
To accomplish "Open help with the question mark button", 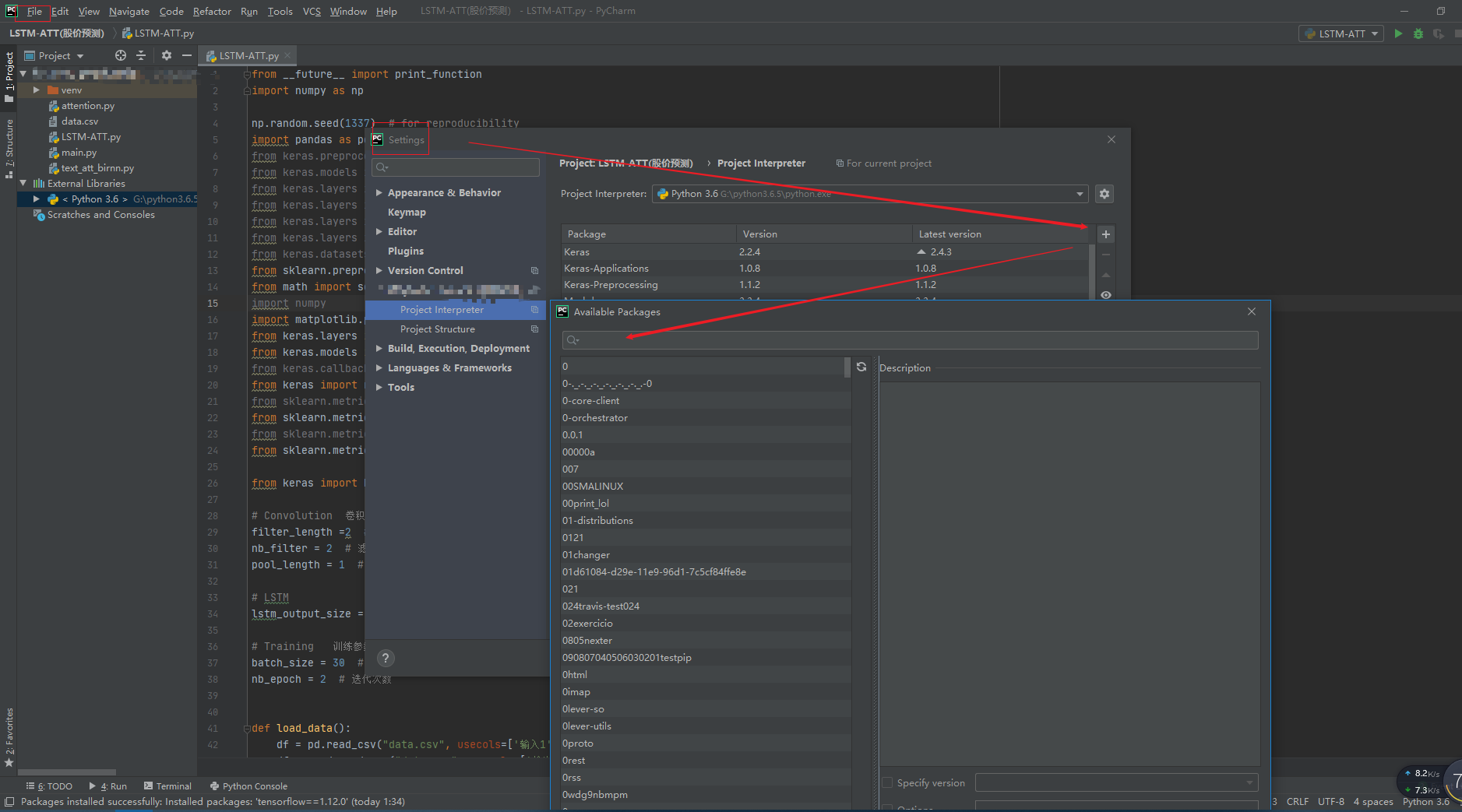I will pyautogui.click(x=386, y=658).
